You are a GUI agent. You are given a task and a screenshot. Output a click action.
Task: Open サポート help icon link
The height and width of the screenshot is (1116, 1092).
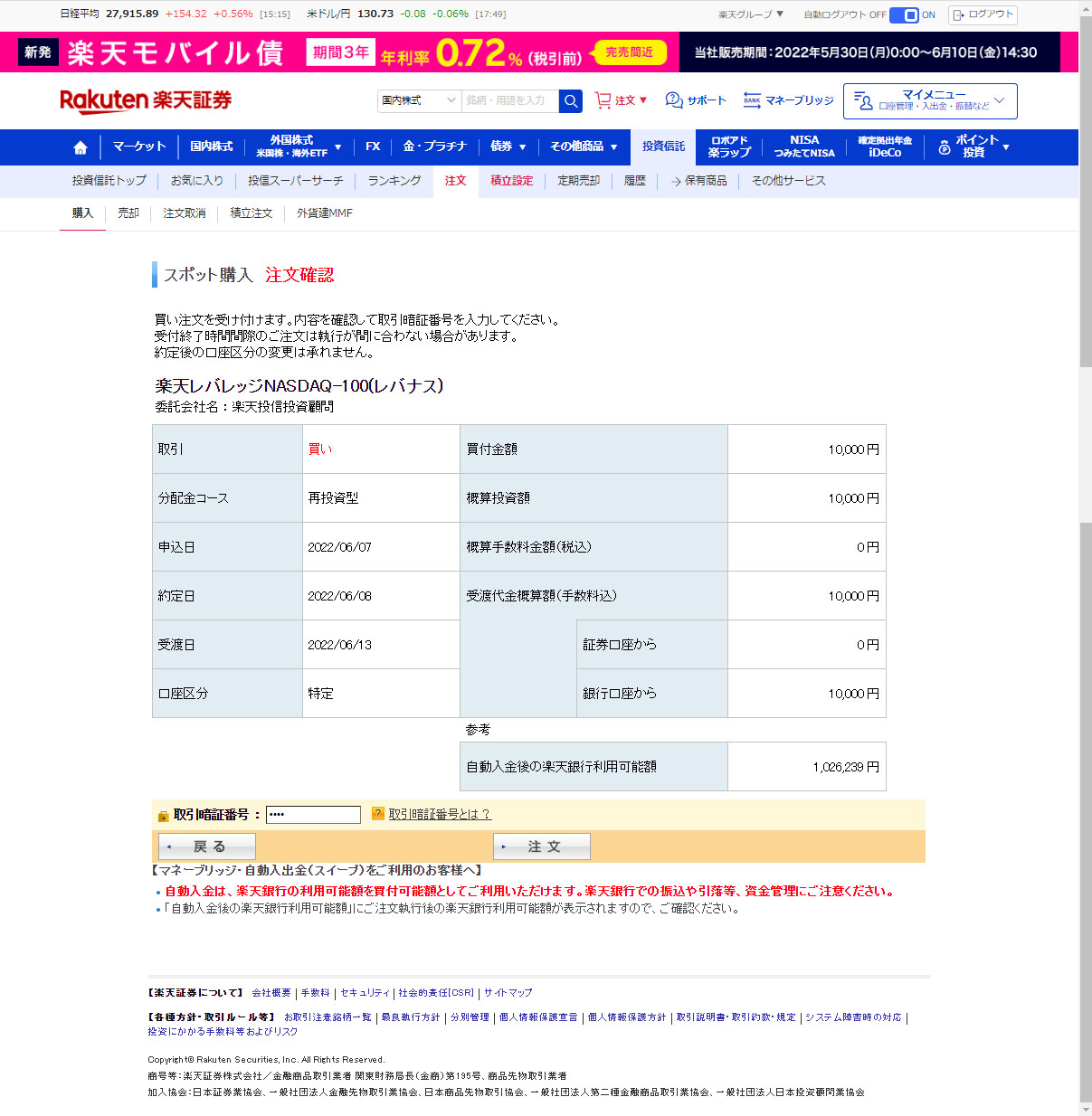(695, 100)
